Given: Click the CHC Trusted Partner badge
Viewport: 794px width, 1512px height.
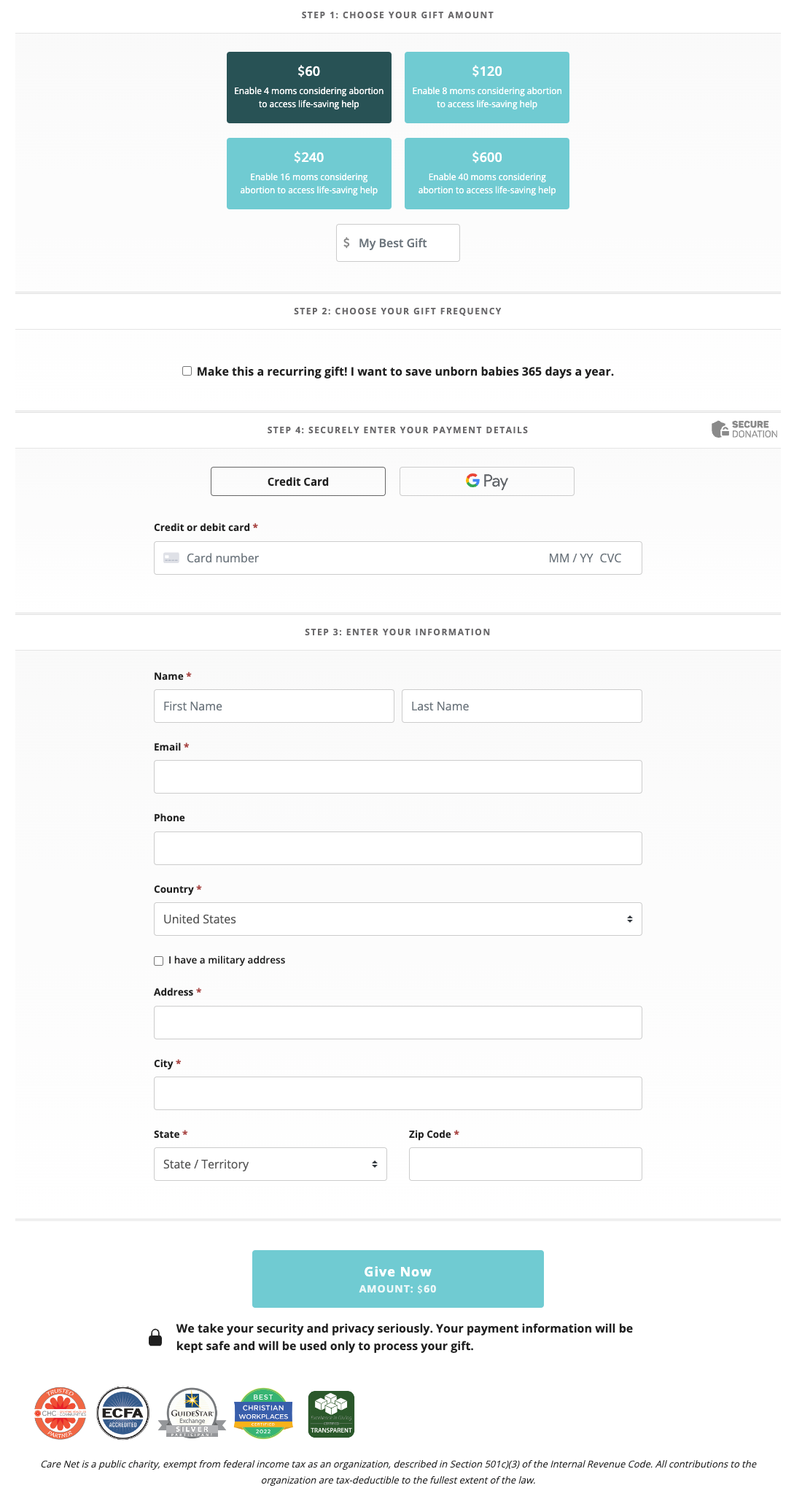Looking at the screenshot, I should pyautogui.click(x=60, y=1413).
